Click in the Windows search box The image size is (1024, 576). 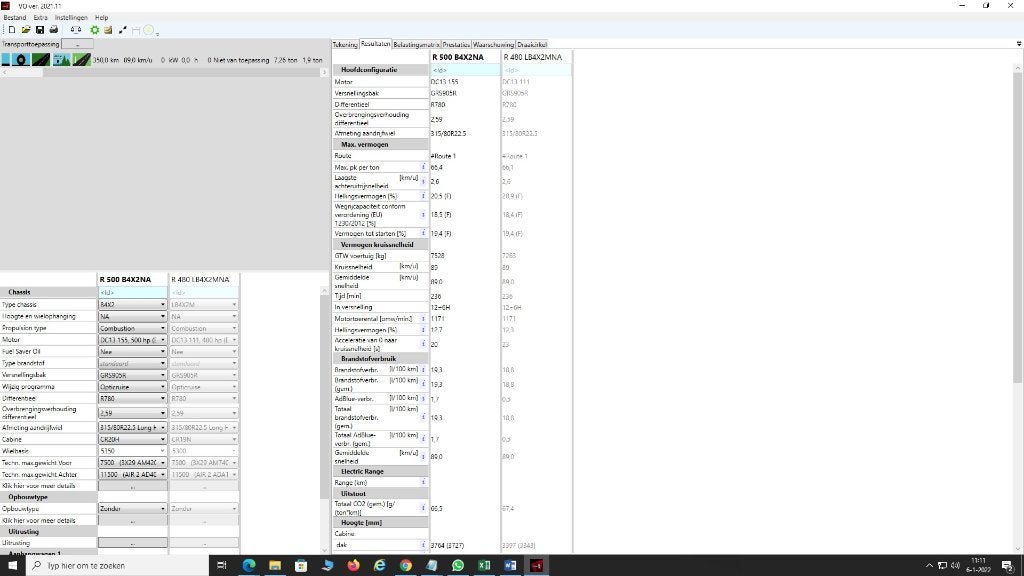pos(118,566)
